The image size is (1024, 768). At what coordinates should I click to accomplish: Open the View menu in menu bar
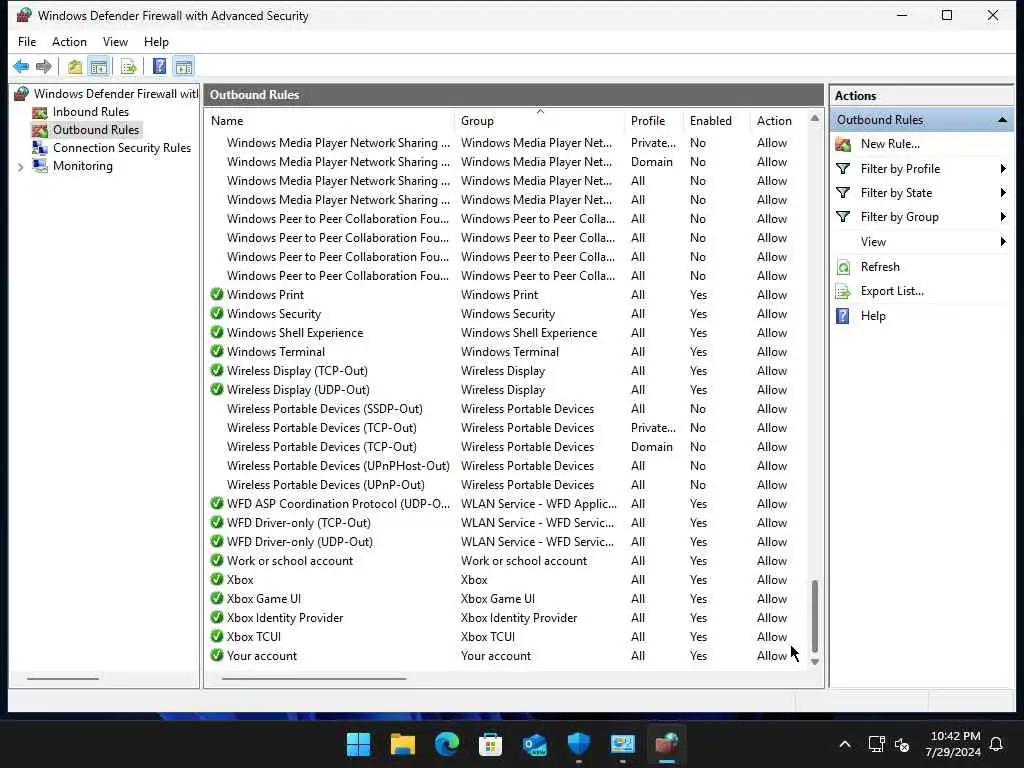(115, 42)
